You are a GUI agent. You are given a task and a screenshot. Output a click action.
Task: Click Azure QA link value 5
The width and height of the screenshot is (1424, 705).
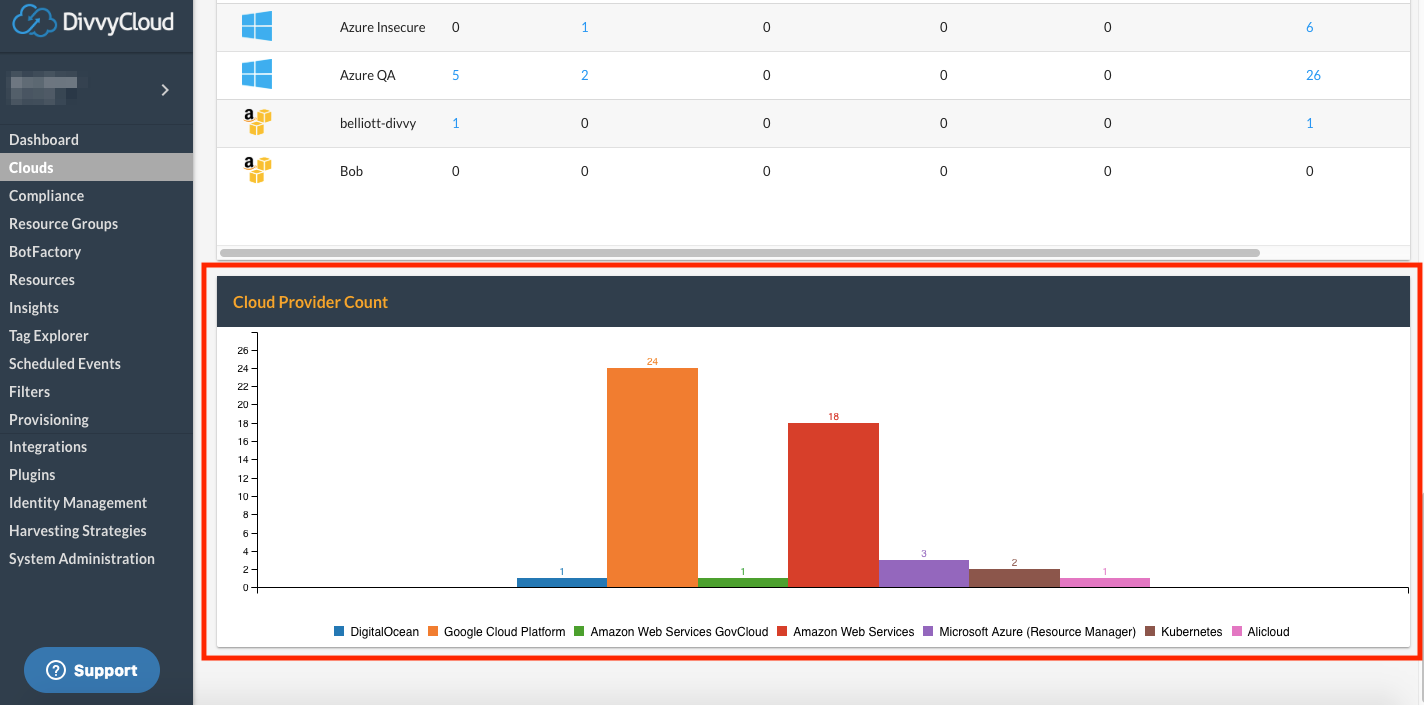456,75
